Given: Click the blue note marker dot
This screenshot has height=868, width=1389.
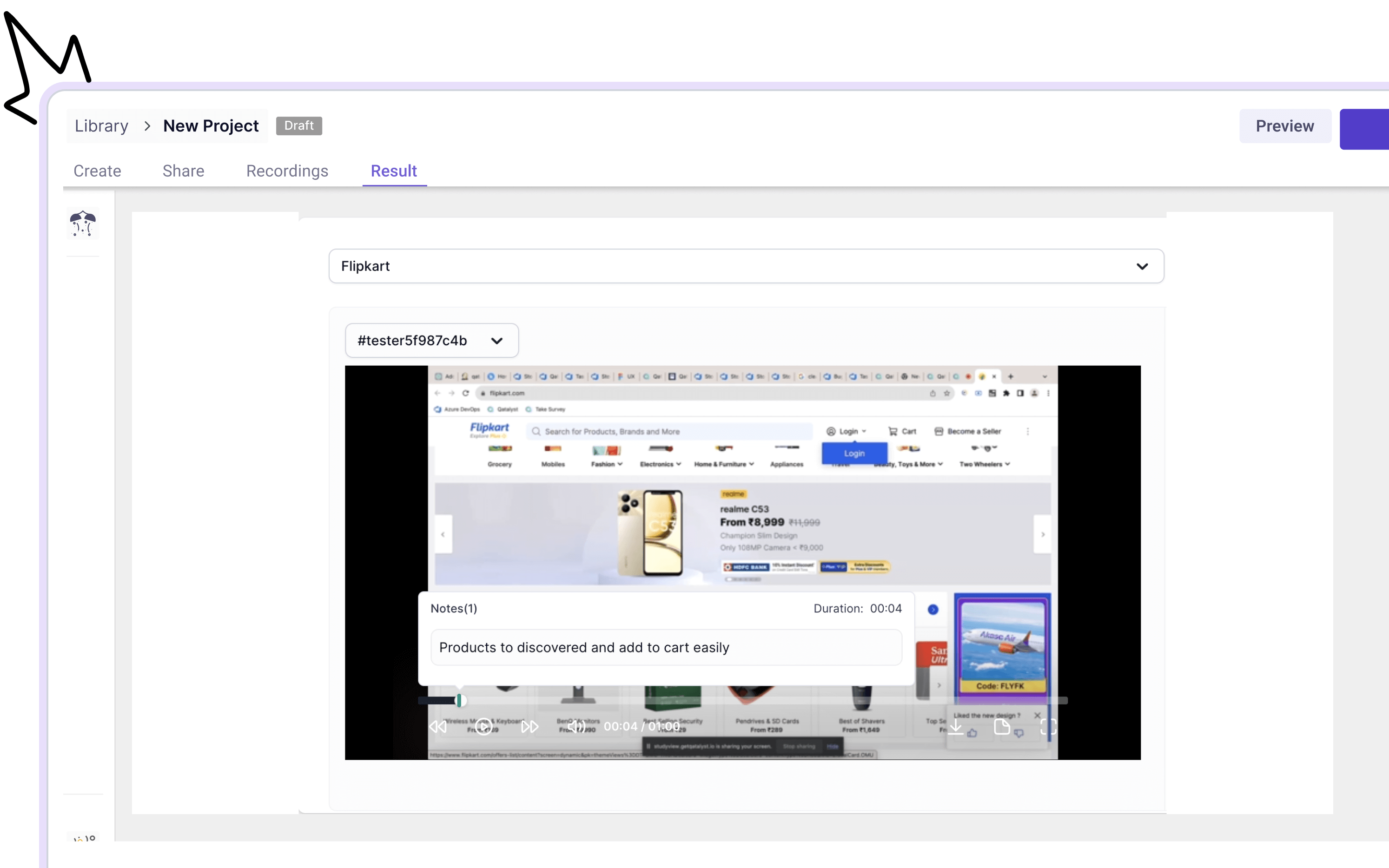Looking at the screenshot, I should point(933,609).
